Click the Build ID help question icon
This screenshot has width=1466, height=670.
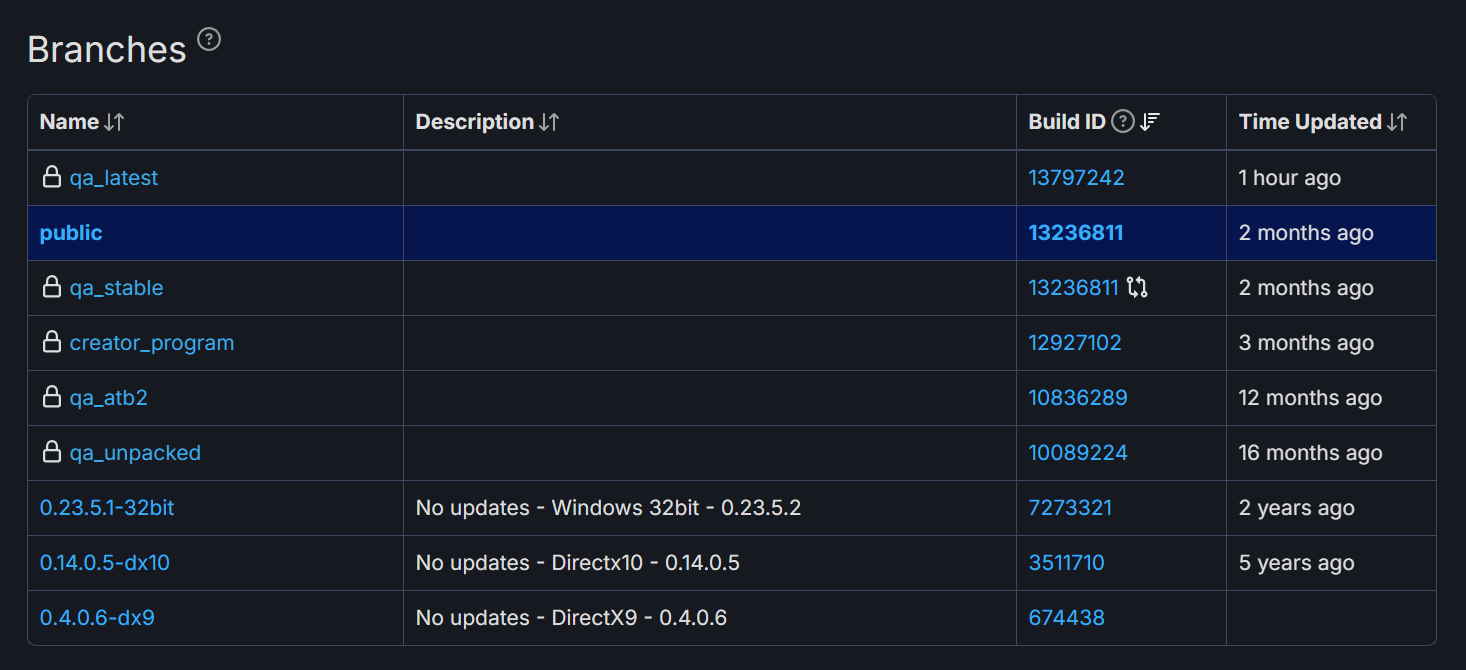pyautogui.click(x=1123, y=122)
